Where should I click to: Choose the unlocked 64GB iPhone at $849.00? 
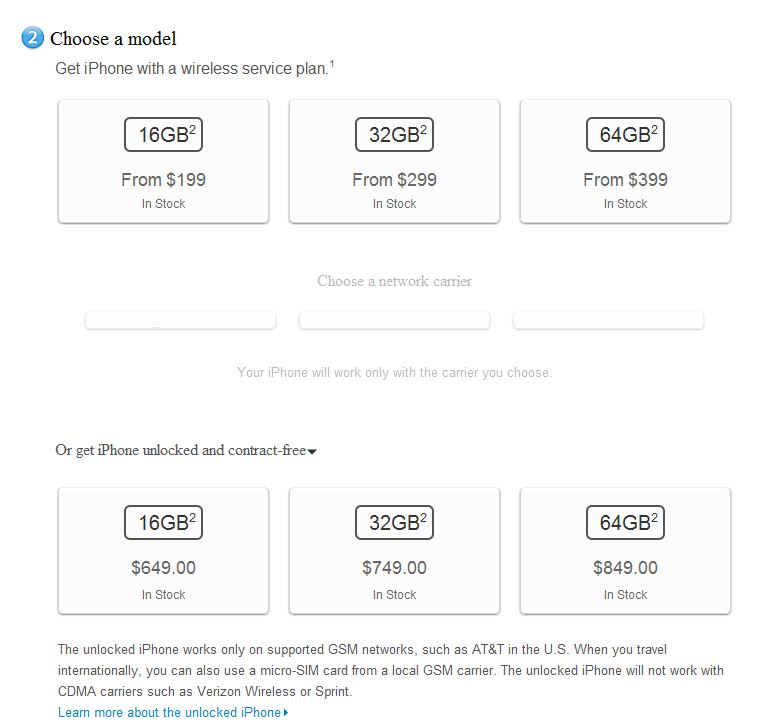point(625,550)
